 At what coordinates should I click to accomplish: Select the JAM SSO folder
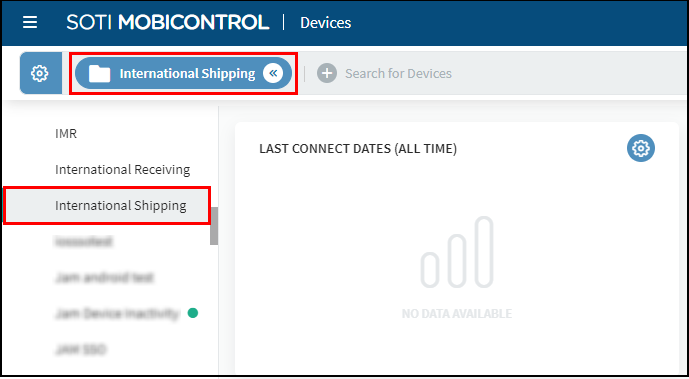coord(80,350)
